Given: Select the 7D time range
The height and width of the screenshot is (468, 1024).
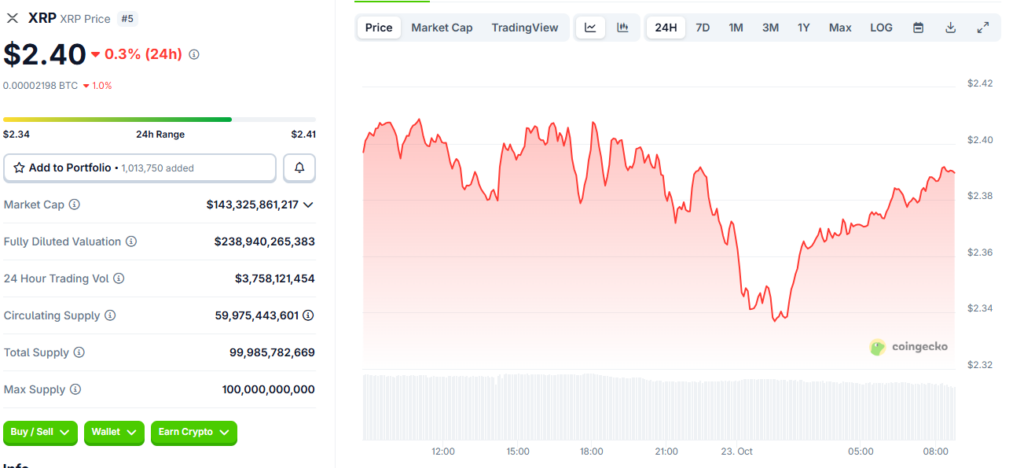Looking at the screenshot, I should pos(703,28).
